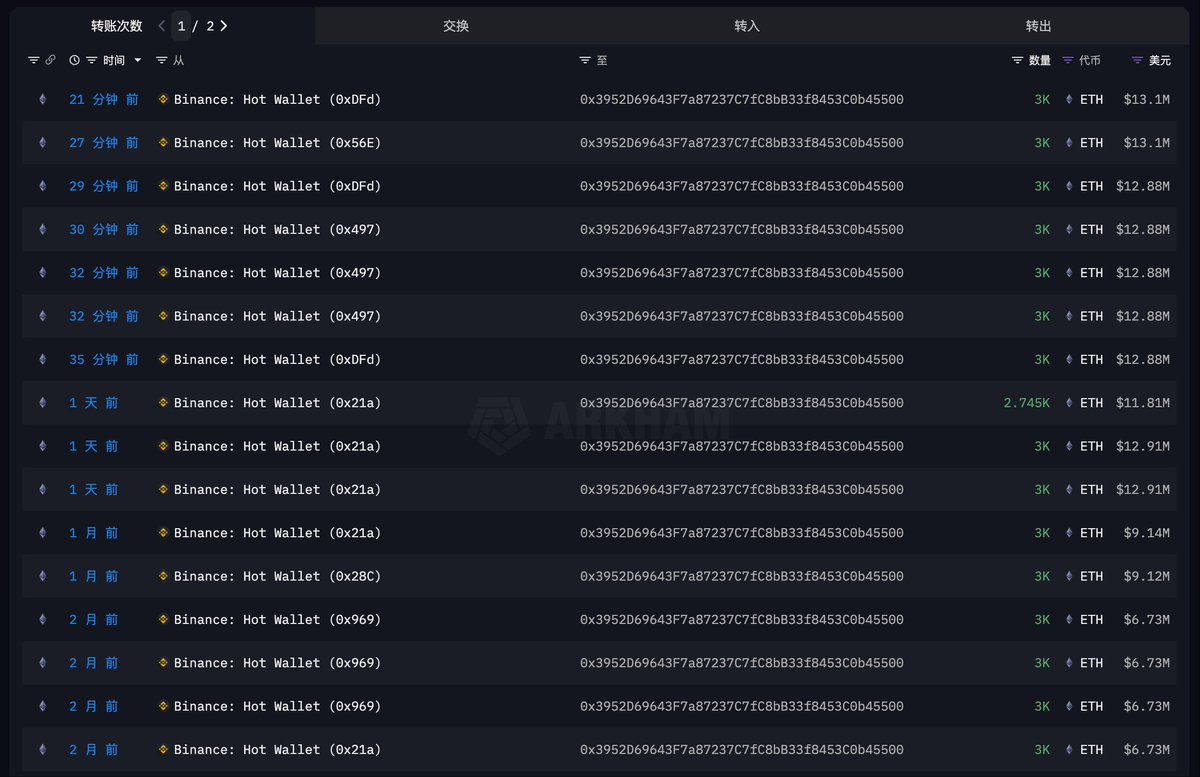This screenshot has width=1200, height=777.
Task: Click the 时间 column header label
Action: [x=114, y=60]
